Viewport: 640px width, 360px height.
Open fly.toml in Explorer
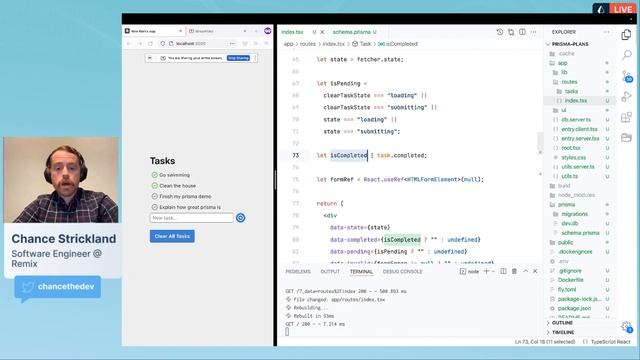coord(567,289)
